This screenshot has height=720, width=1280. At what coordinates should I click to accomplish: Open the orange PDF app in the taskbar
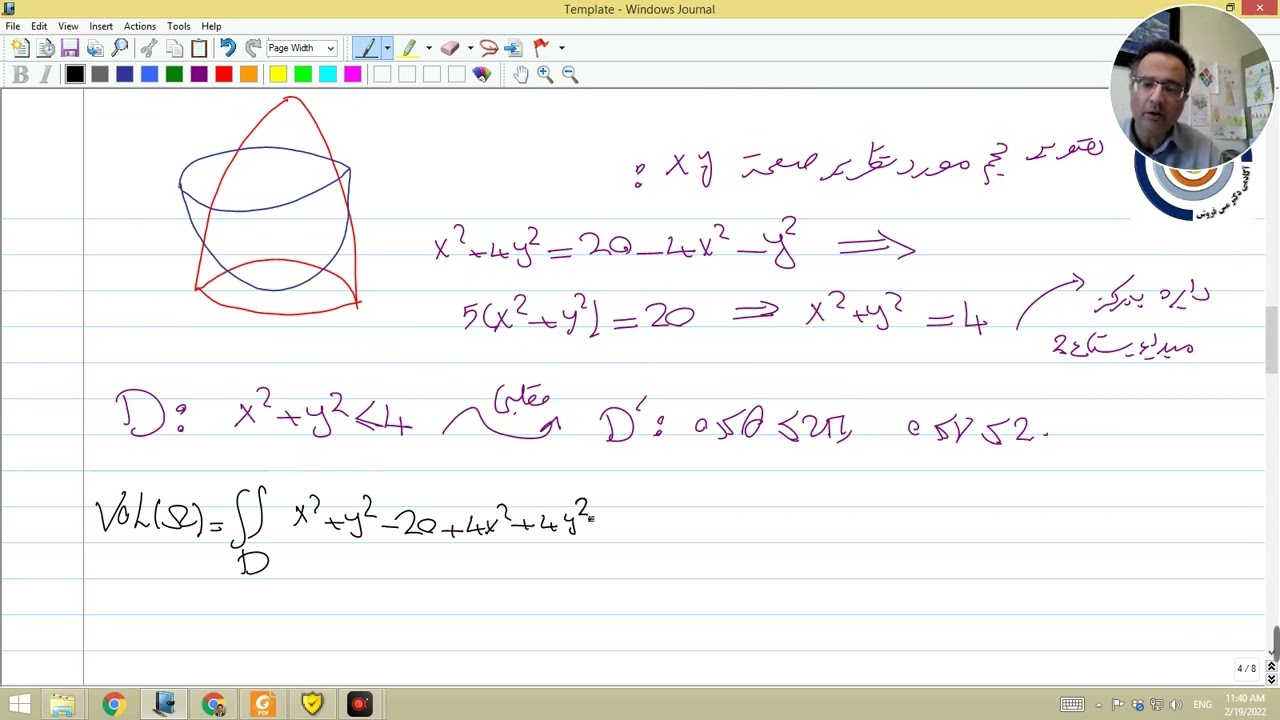point(263,705)
